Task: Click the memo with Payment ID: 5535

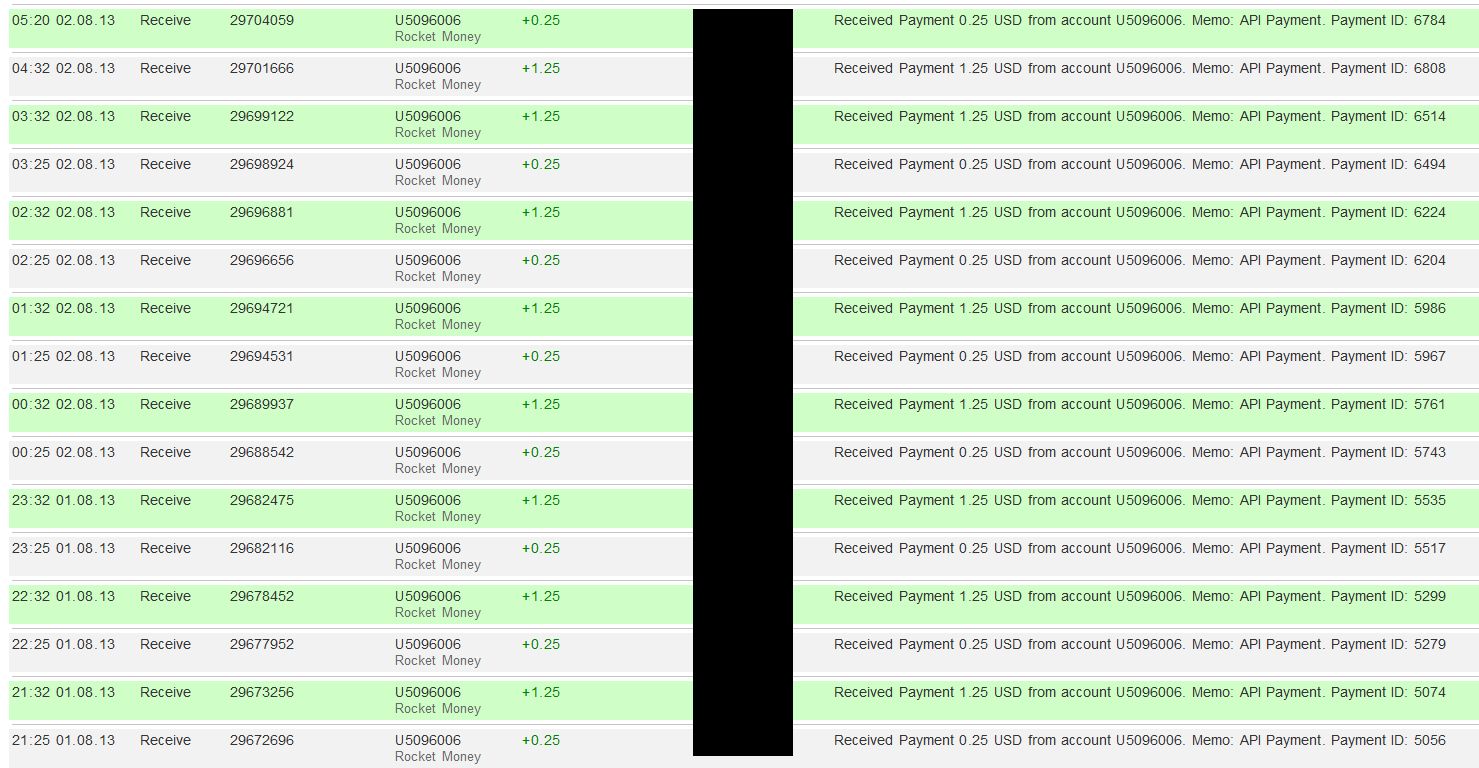Action: (1140, 500)
